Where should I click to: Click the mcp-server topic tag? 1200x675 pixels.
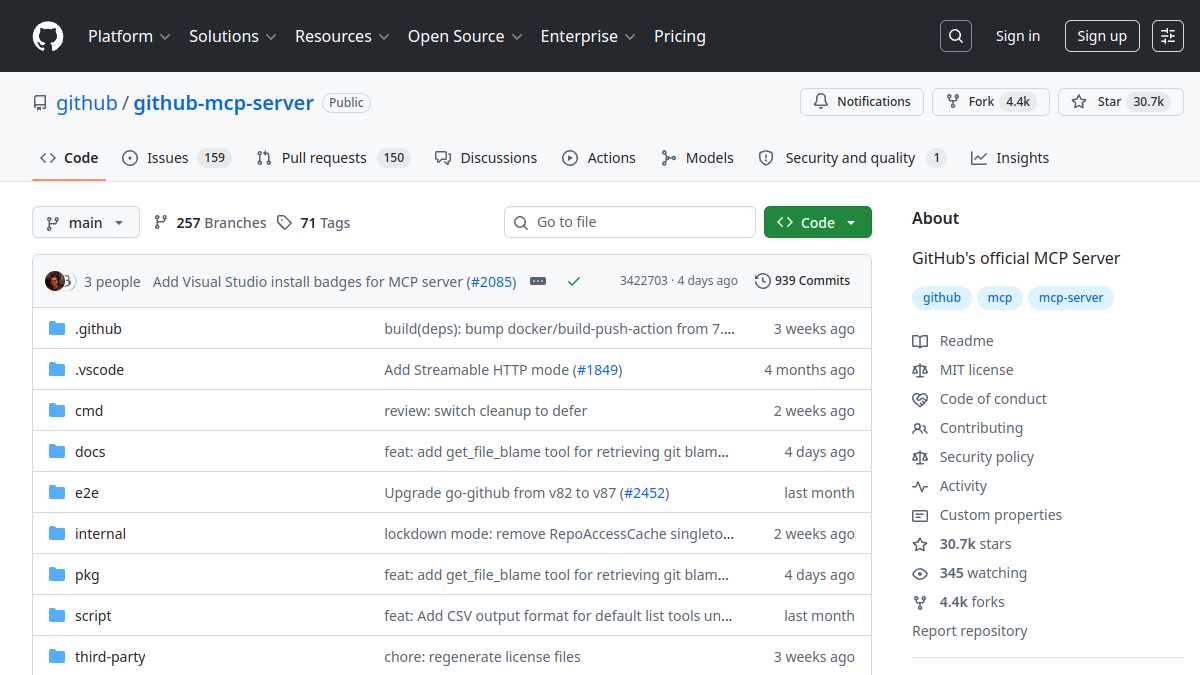point(1071,298)
